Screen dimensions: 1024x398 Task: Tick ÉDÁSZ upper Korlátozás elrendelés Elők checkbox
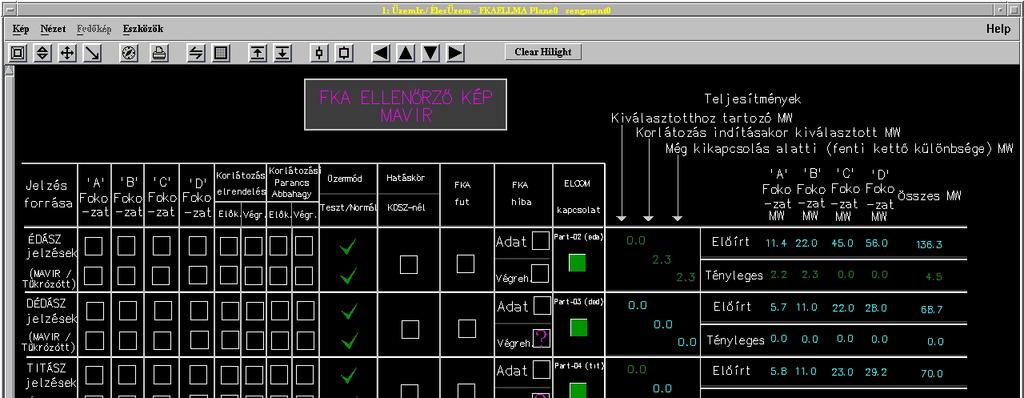click(x=229, y=246)
